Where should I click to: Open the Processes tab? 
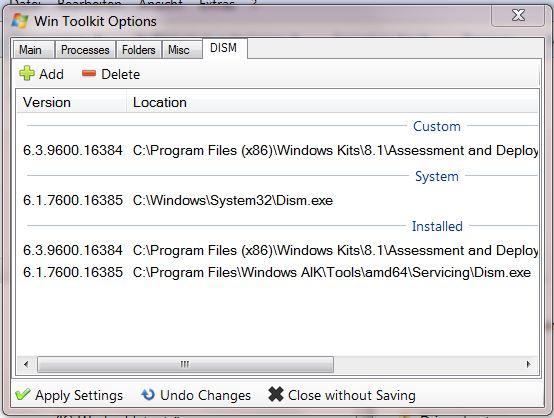[x=85, y=49]
